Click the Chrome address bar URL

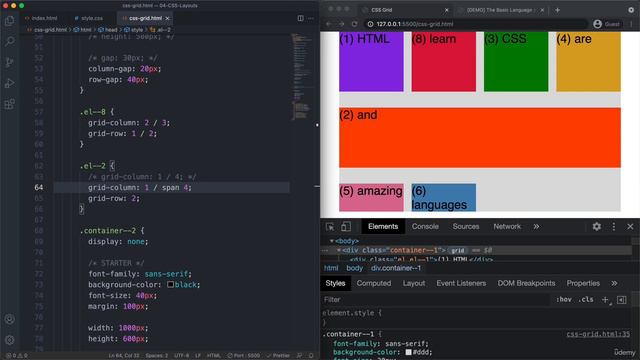coord(414,24)
